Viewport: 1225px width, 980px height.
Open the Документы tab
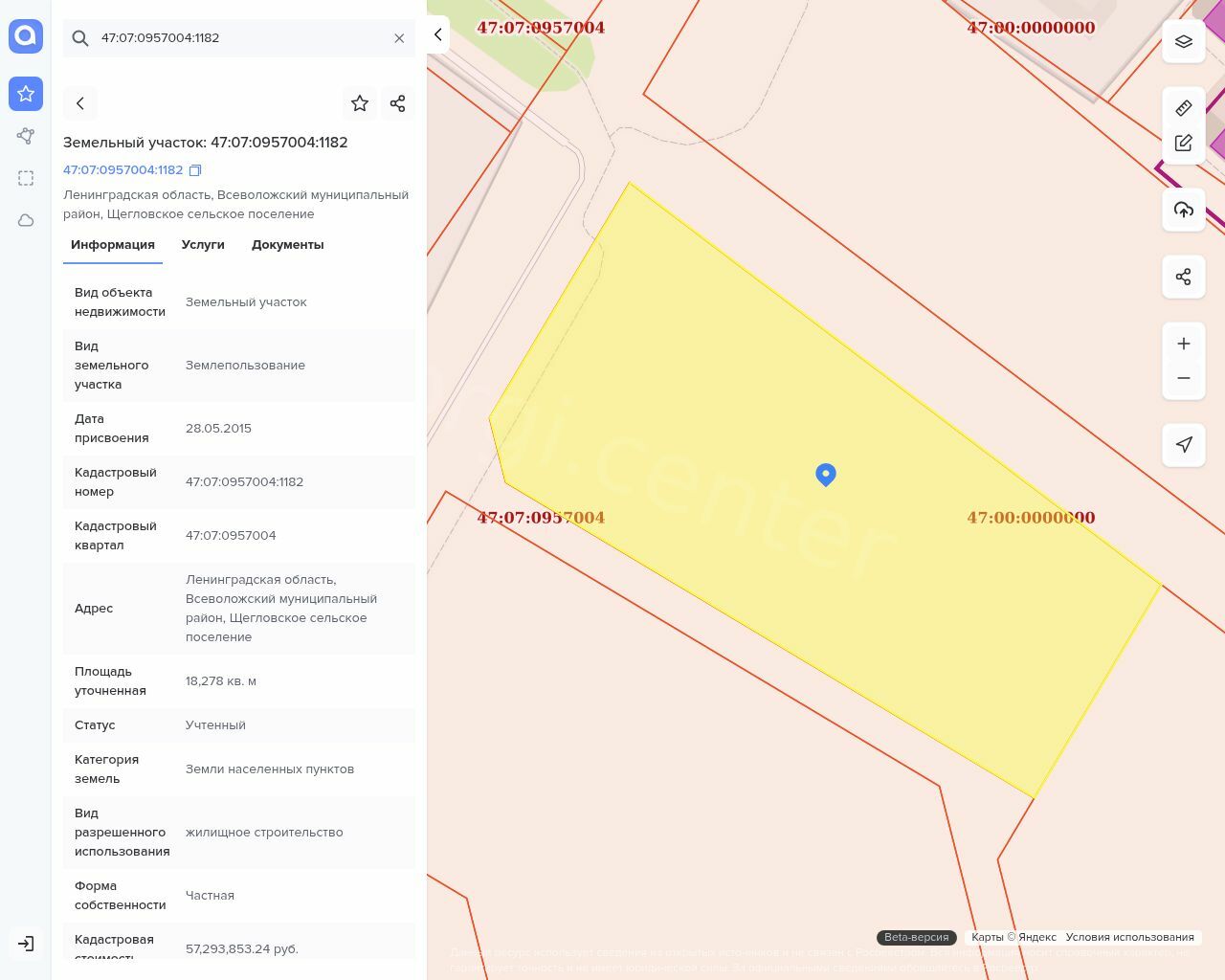pyautogui.click(x=287, y=245)
